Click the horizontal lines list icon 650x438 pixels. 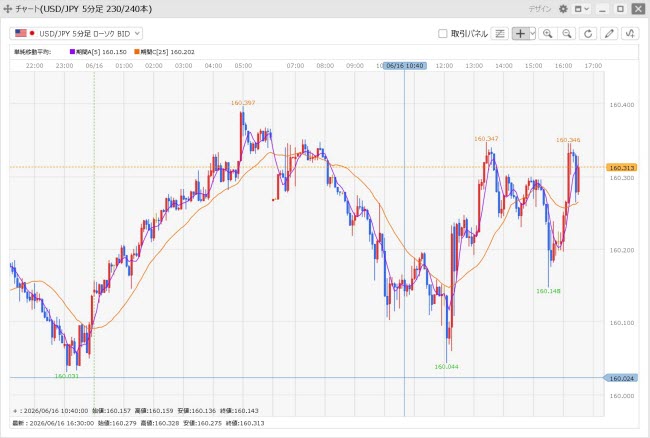click(x=500, y=34)
